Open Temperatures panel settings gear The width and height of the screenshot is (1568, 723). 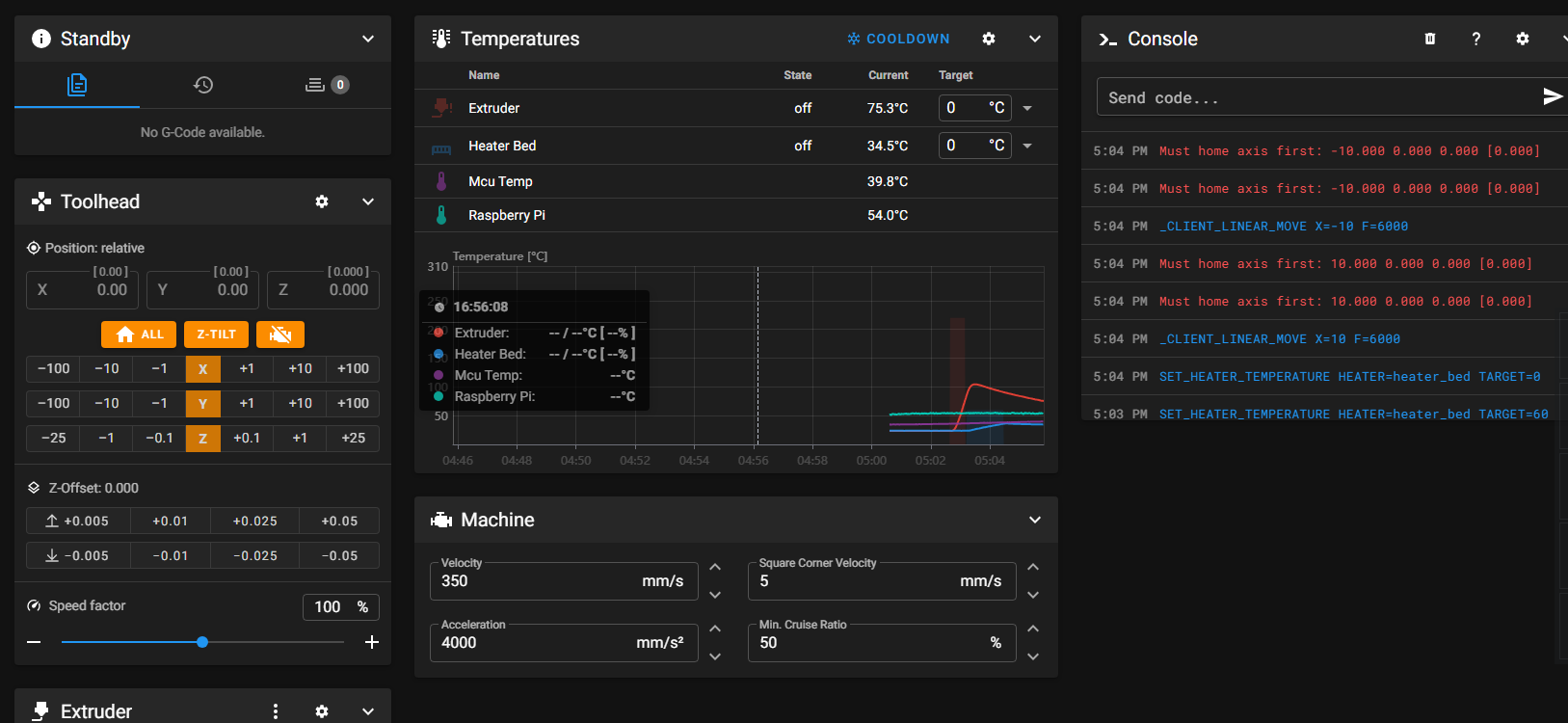989,39
